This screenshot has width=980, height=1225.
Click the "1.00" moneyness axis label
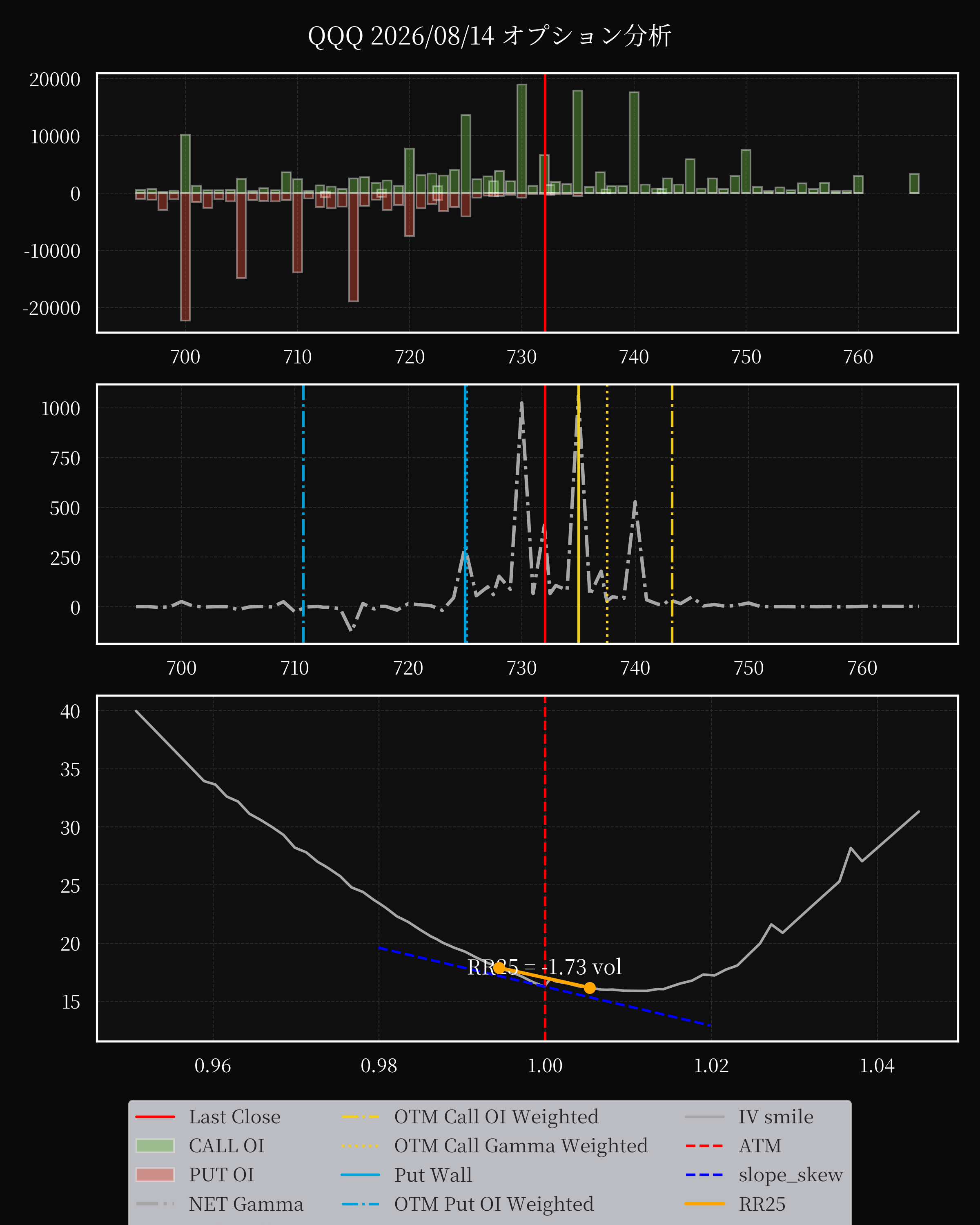pos(545,1065)
